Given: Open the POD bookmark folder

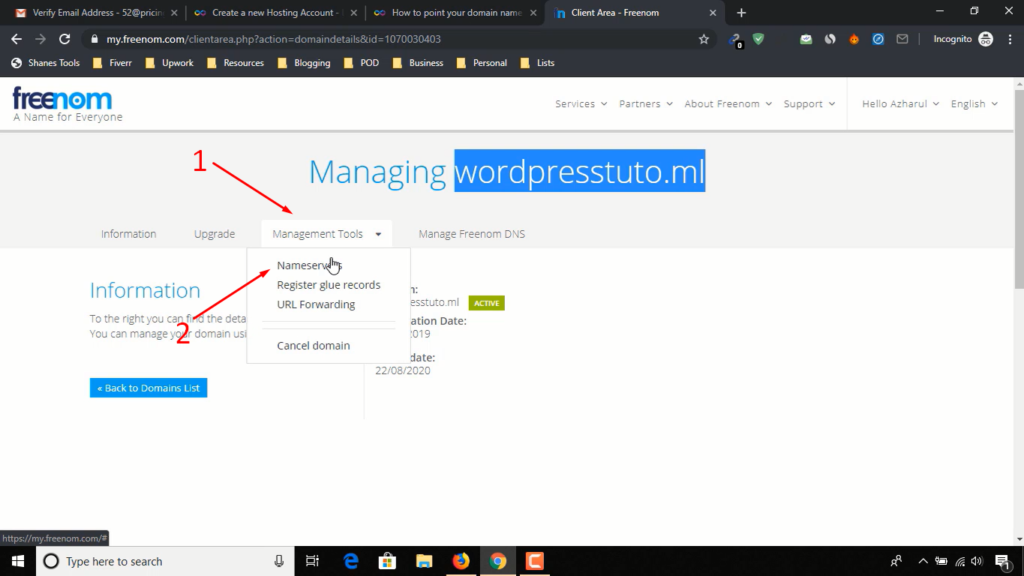Looking at the screenshot, I should click(361, 63).
